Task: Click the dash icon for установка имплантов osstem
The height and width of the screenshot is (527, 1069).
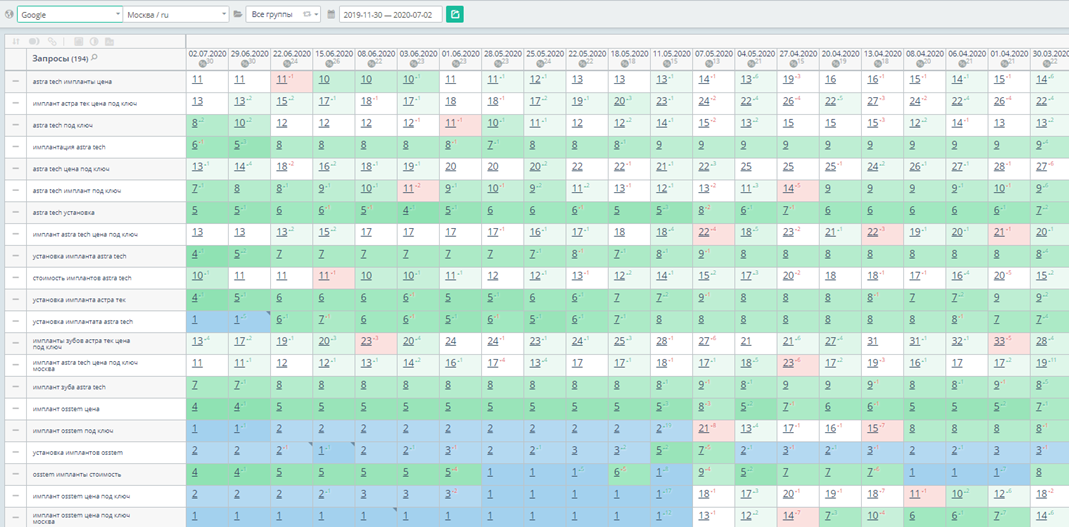Action: (16, 453)
